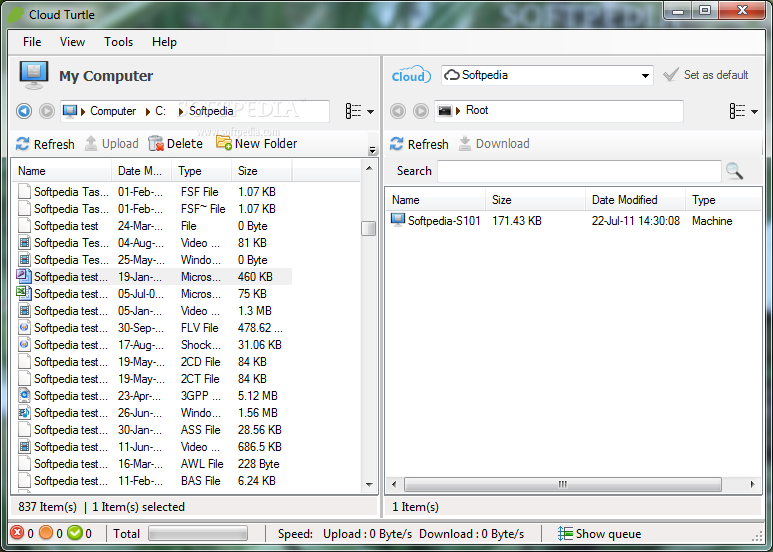Click the New Folder icon
Viewport: 773px width, 552px height.
(224, 143)
